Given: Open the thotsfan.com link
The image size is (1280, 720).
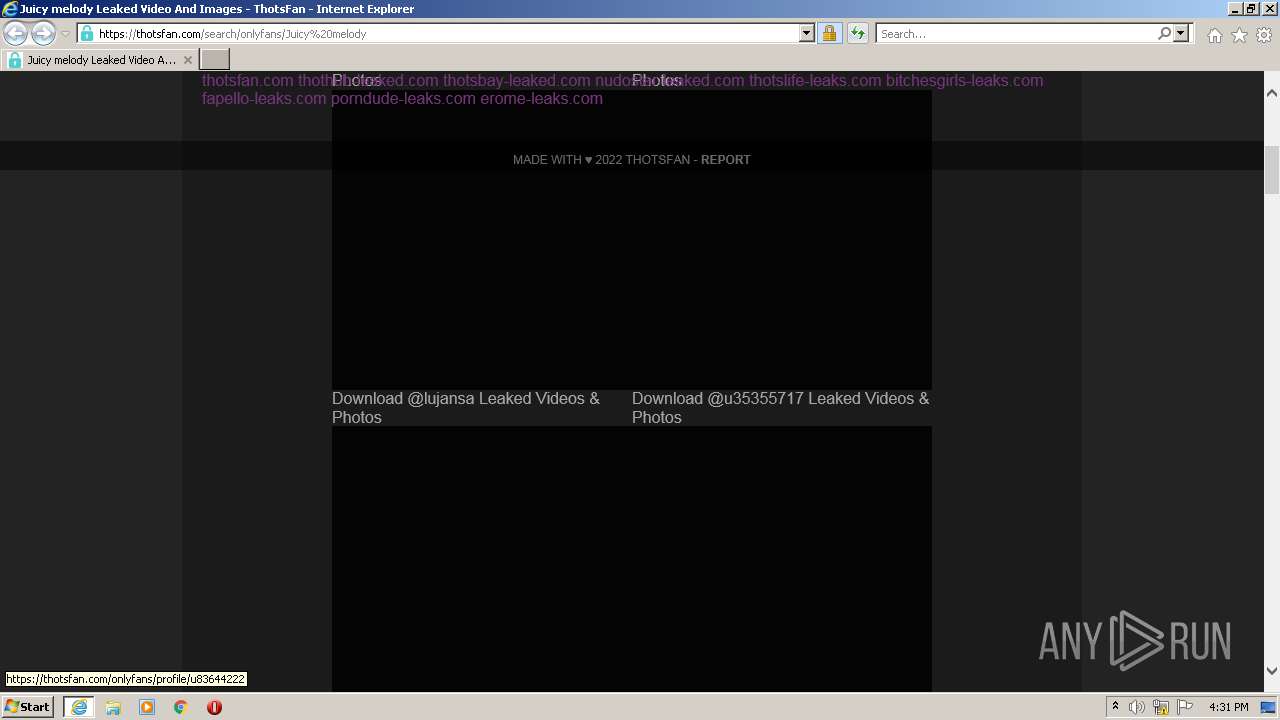Looking at the screenshot, I should tap(248, 80).
